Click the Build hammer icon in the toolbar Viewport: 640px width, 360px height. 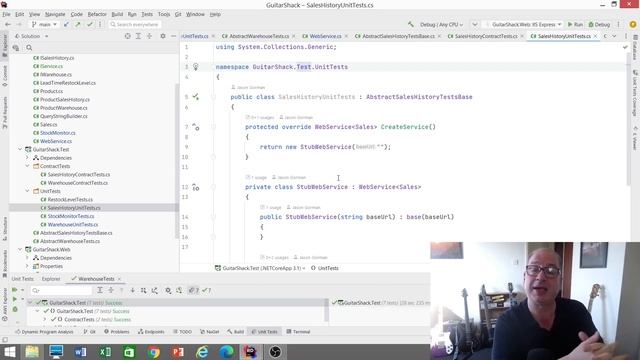pyautogui.click(x=411, y=24)
